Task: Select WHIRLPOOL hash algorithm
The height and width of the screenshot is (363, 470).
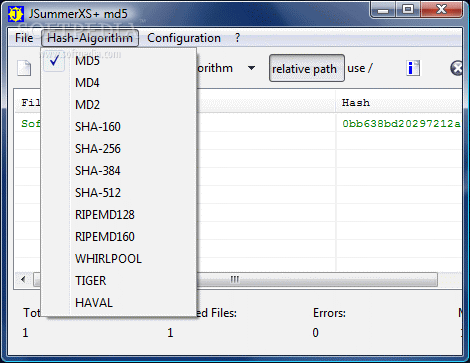Action: coord(119,259)
